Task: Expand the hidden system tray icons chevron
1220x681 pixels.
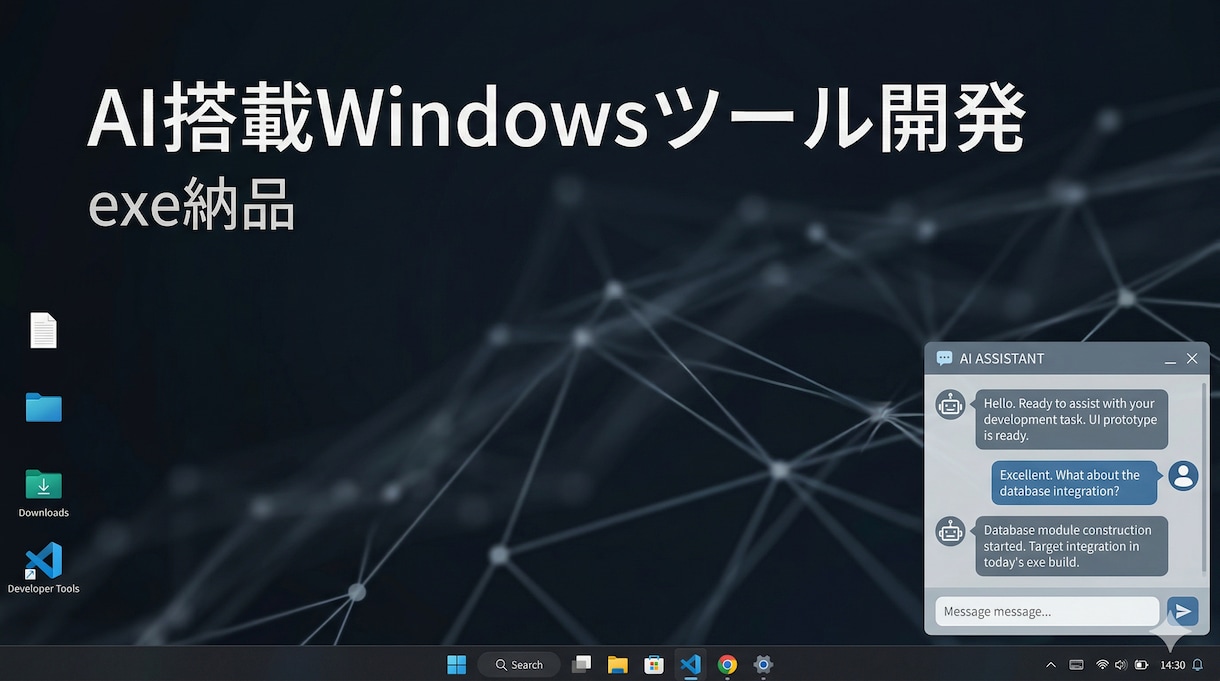Action: (1050, 665)
